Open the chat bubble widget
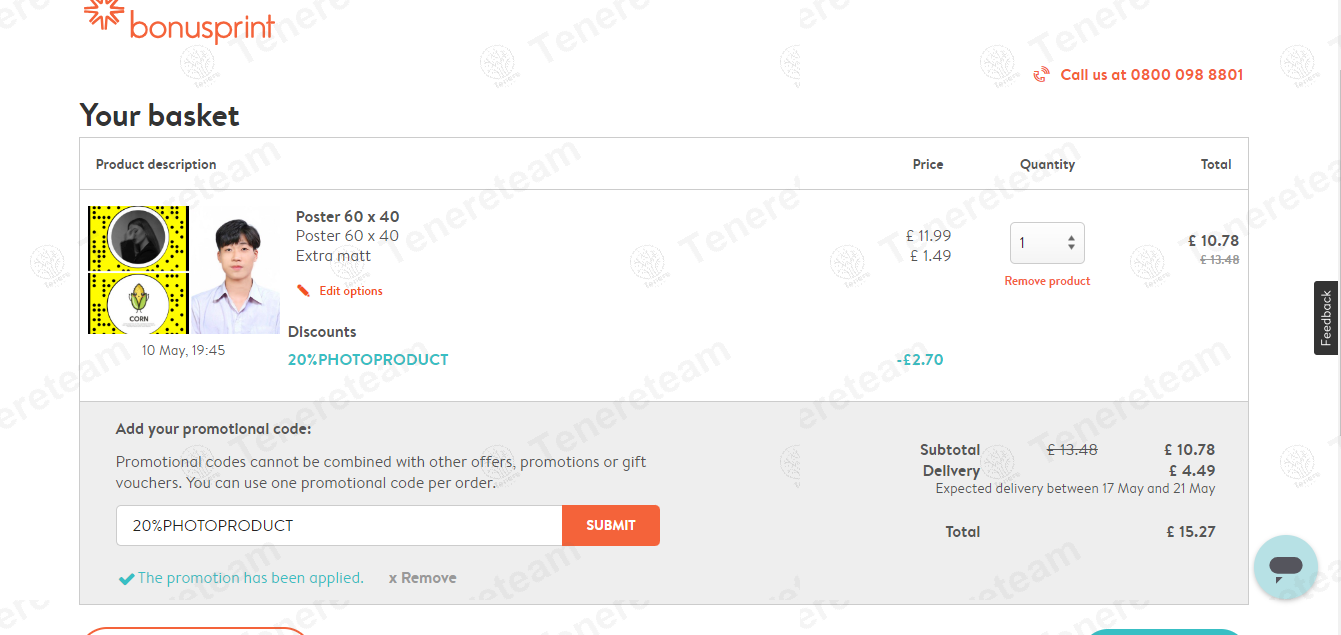1341x635 pixels. tap(1285, 567)
